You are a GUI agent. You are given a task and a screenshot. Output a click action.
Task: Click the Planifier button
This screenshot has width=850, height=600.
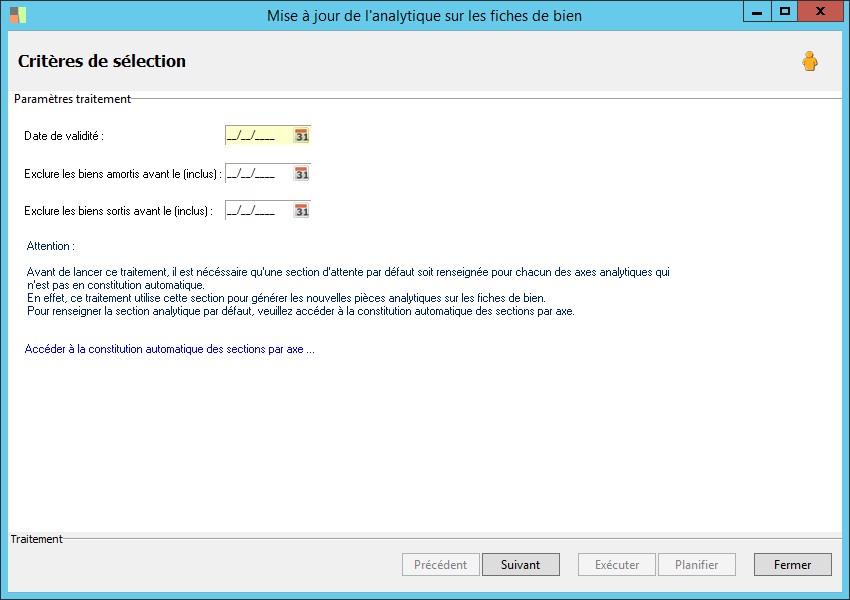696,565
